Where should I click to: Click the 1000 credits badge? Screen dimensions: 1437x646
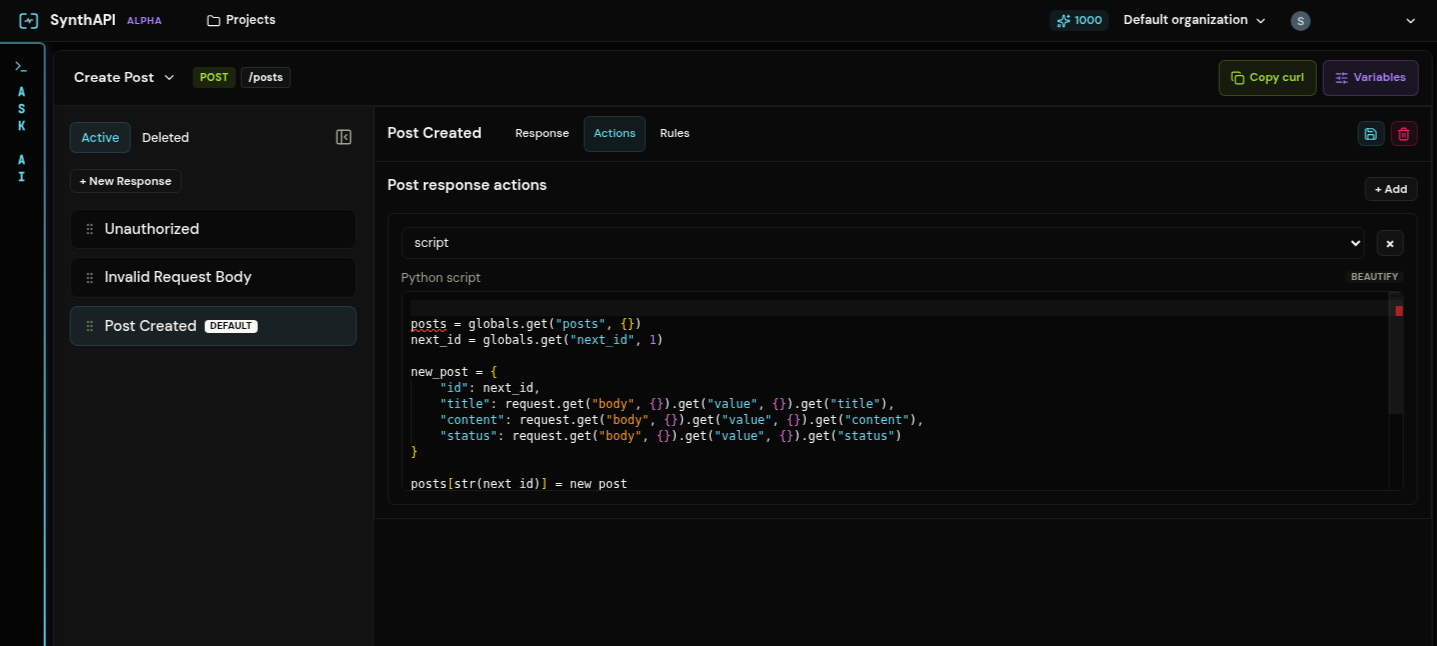coord(1079,20)
